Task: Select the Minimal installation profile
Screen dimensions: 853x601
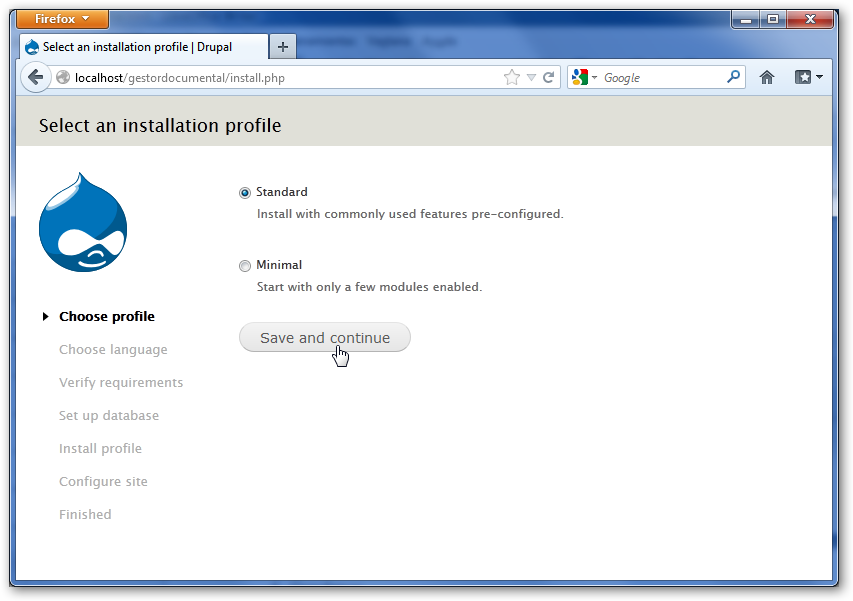Action: click(x=245, y=266)
